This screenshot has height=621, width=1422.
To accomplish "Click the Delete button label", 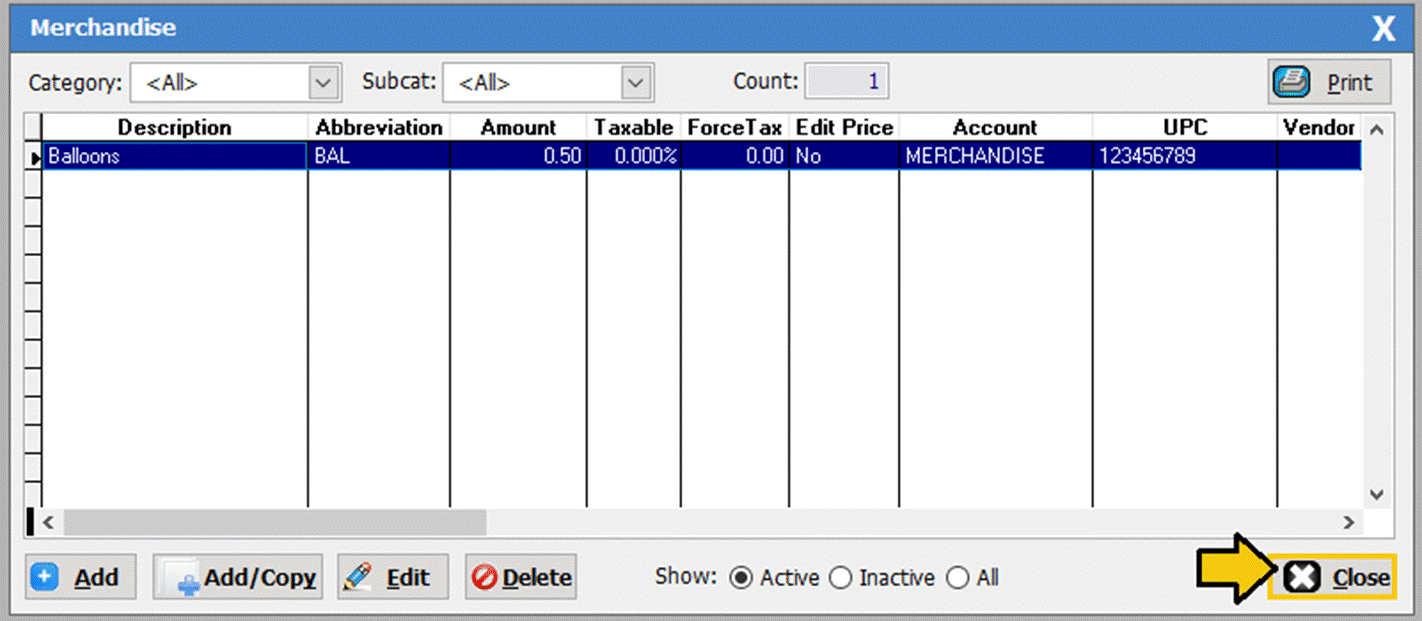I will point(537,578).
